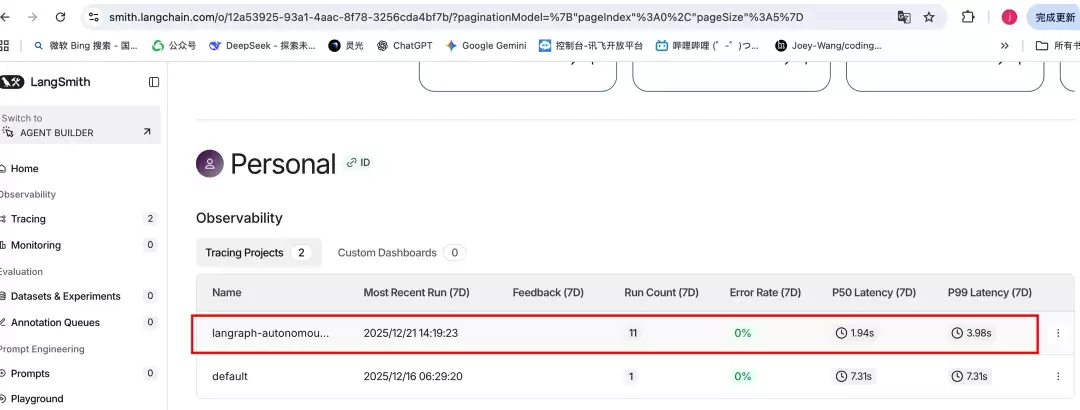The height and width of the screenshot is (410, 1080).
Task: Reload the browser page
Action: (61, 17)
